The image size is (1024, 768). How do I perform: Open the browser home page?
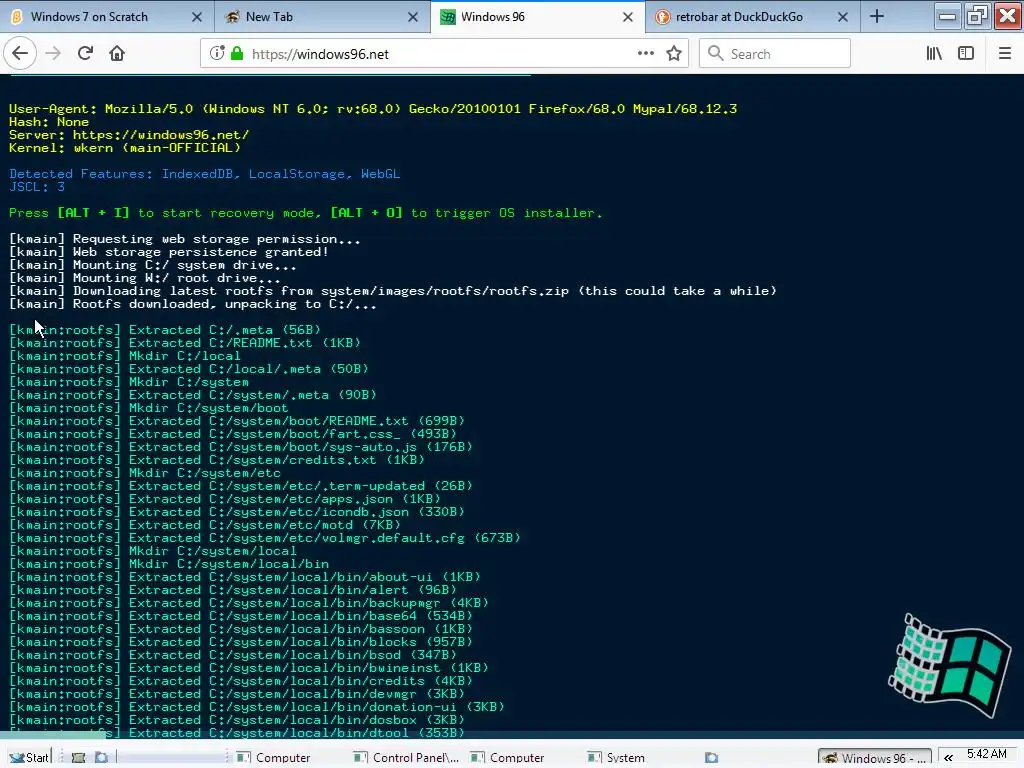click(117, 54)
